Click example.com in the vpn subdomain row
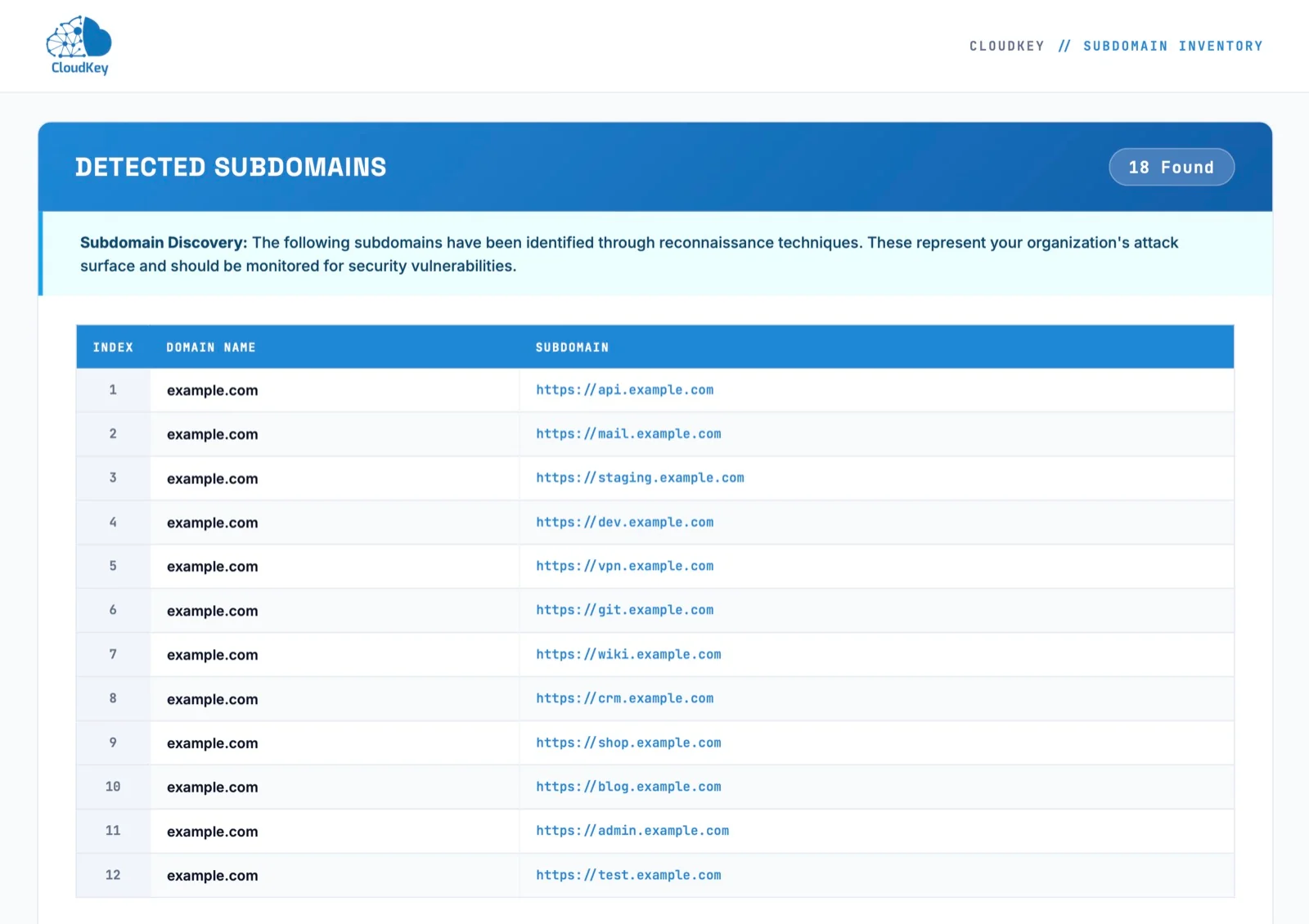1309x924 pixels. coord(212,567)
